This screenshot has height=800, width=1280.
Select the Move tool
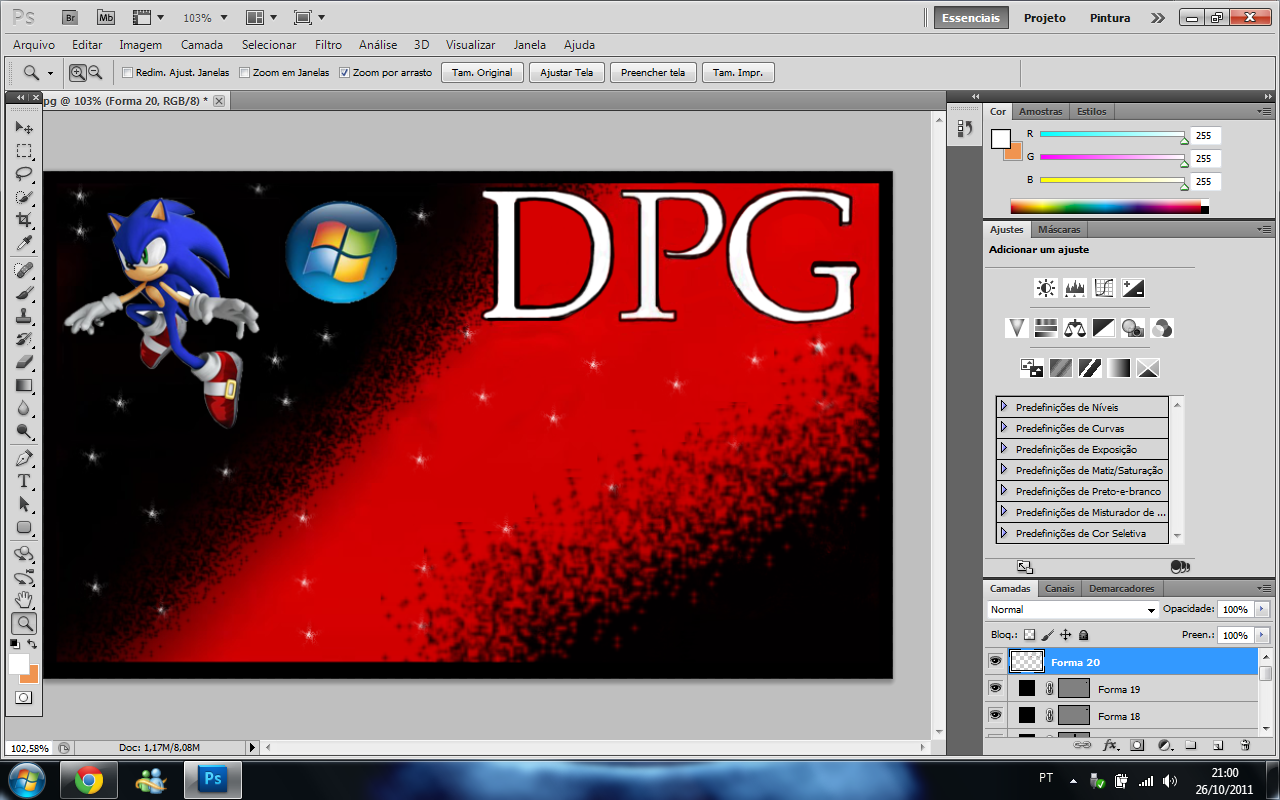click(24, 128)
